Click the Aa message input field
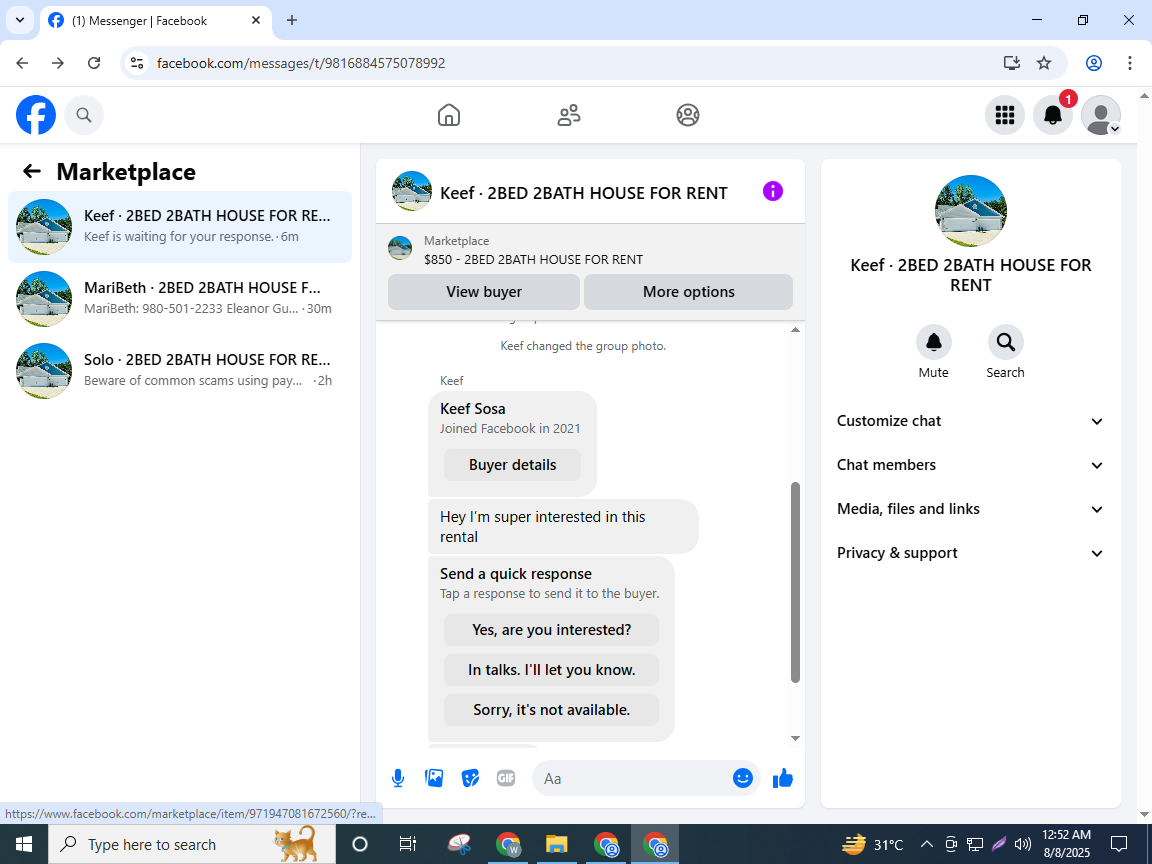Viewport: 1152px width, 864px height. pos(633,778)
